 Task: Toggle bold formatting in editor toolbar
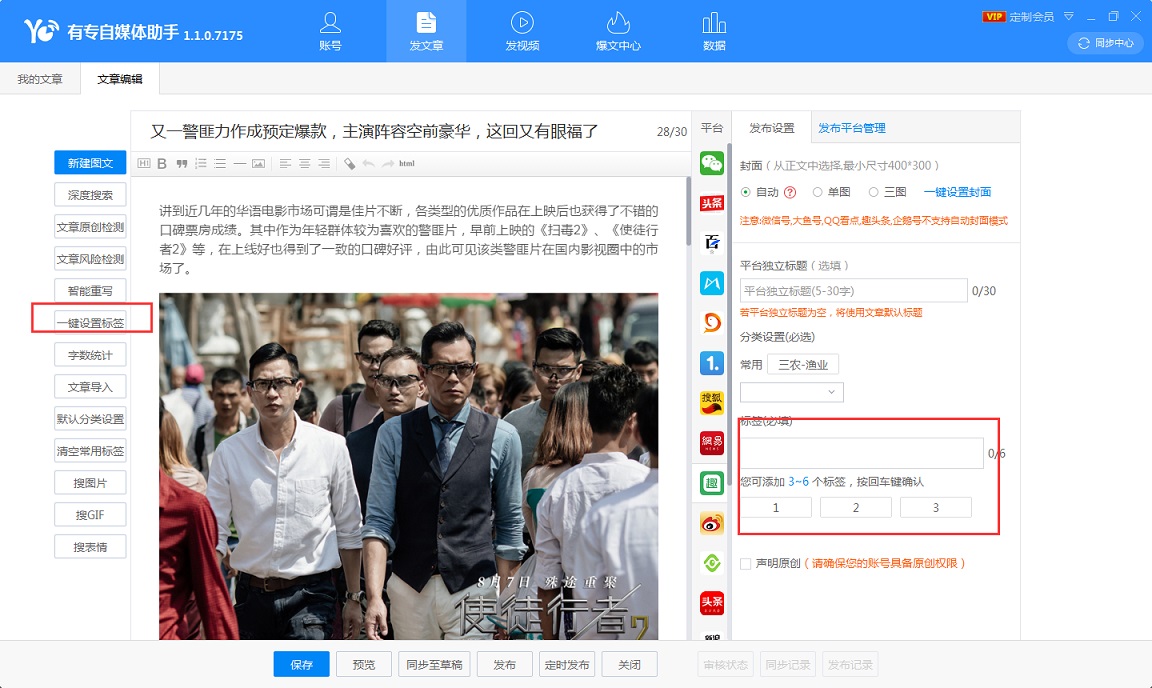coord(162,163)
